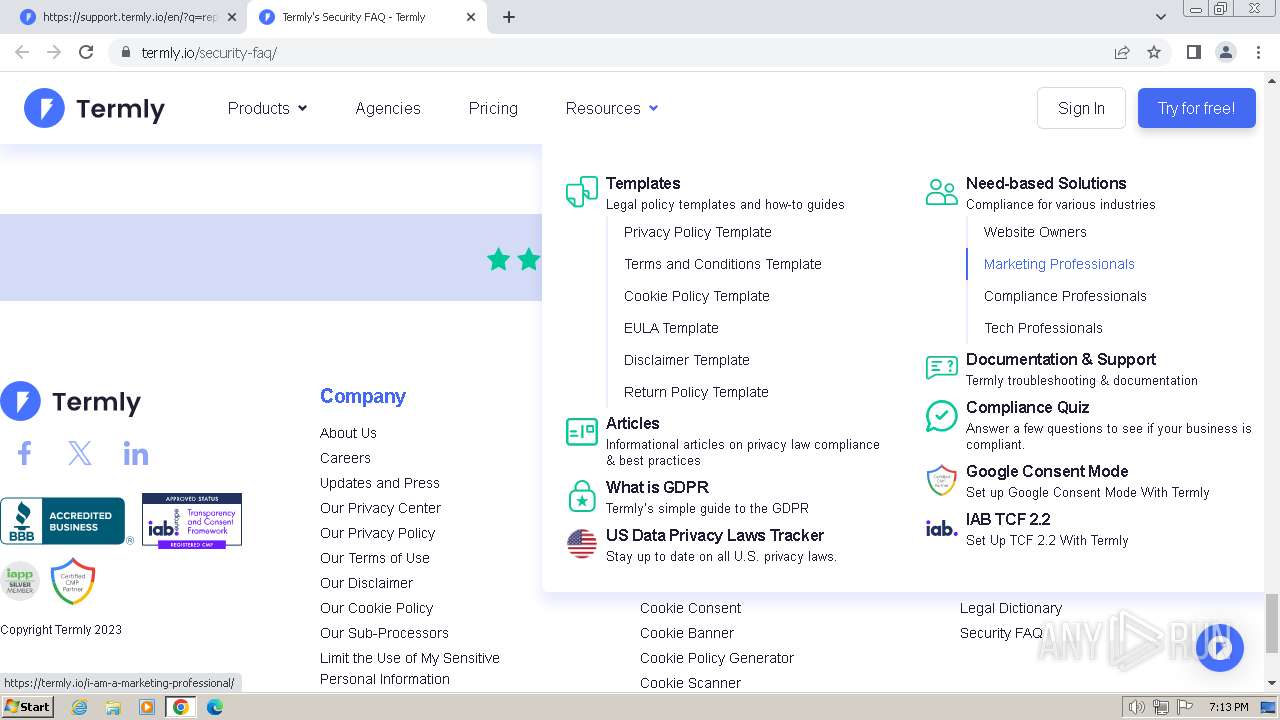
Task: Open the Agencies nav item
Action: coord(388,108)
